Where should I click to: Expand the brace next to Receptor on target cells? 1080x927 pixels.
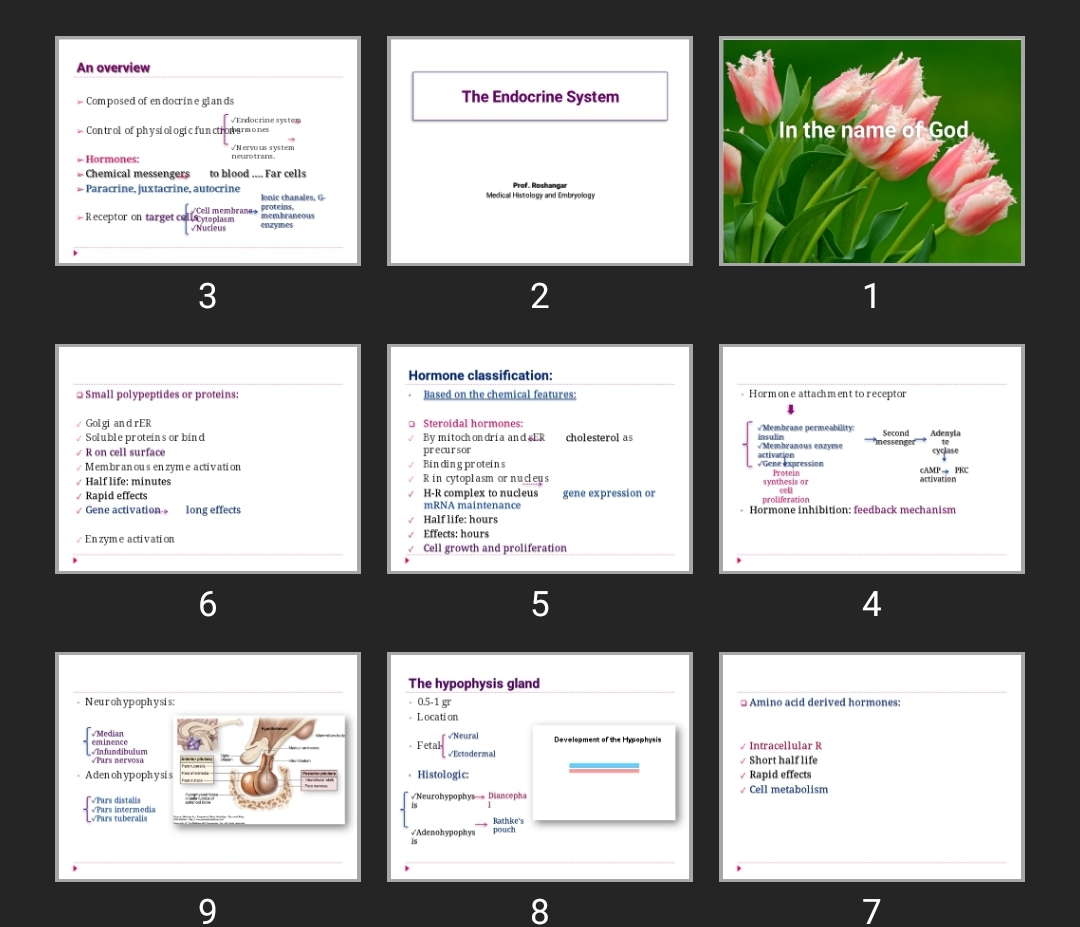(187, 216)
